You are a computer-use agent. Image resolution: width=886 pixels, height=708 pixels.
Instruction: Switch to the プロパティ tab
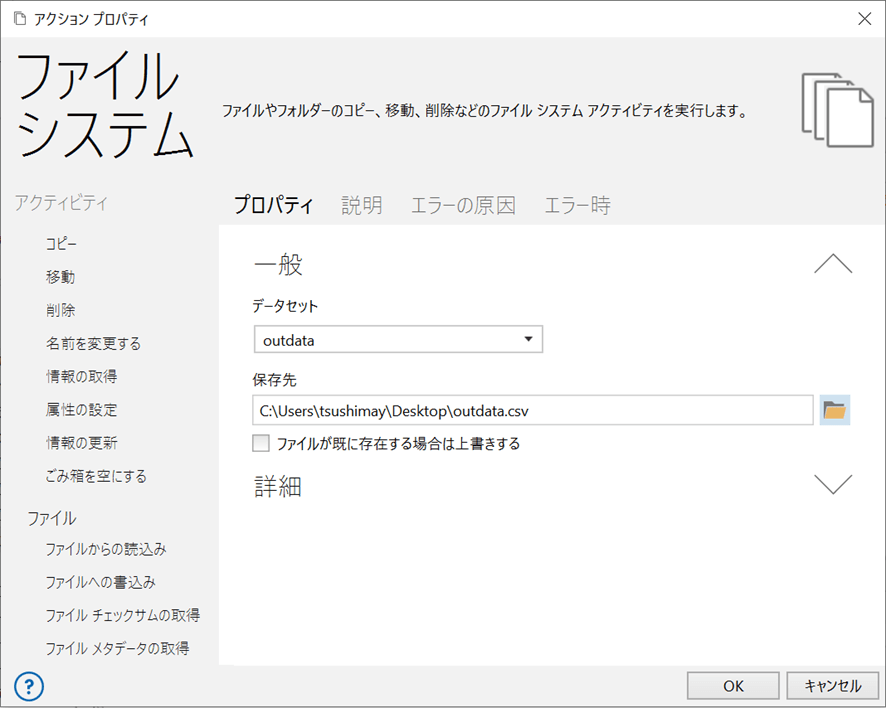click(x=273, y=205)
